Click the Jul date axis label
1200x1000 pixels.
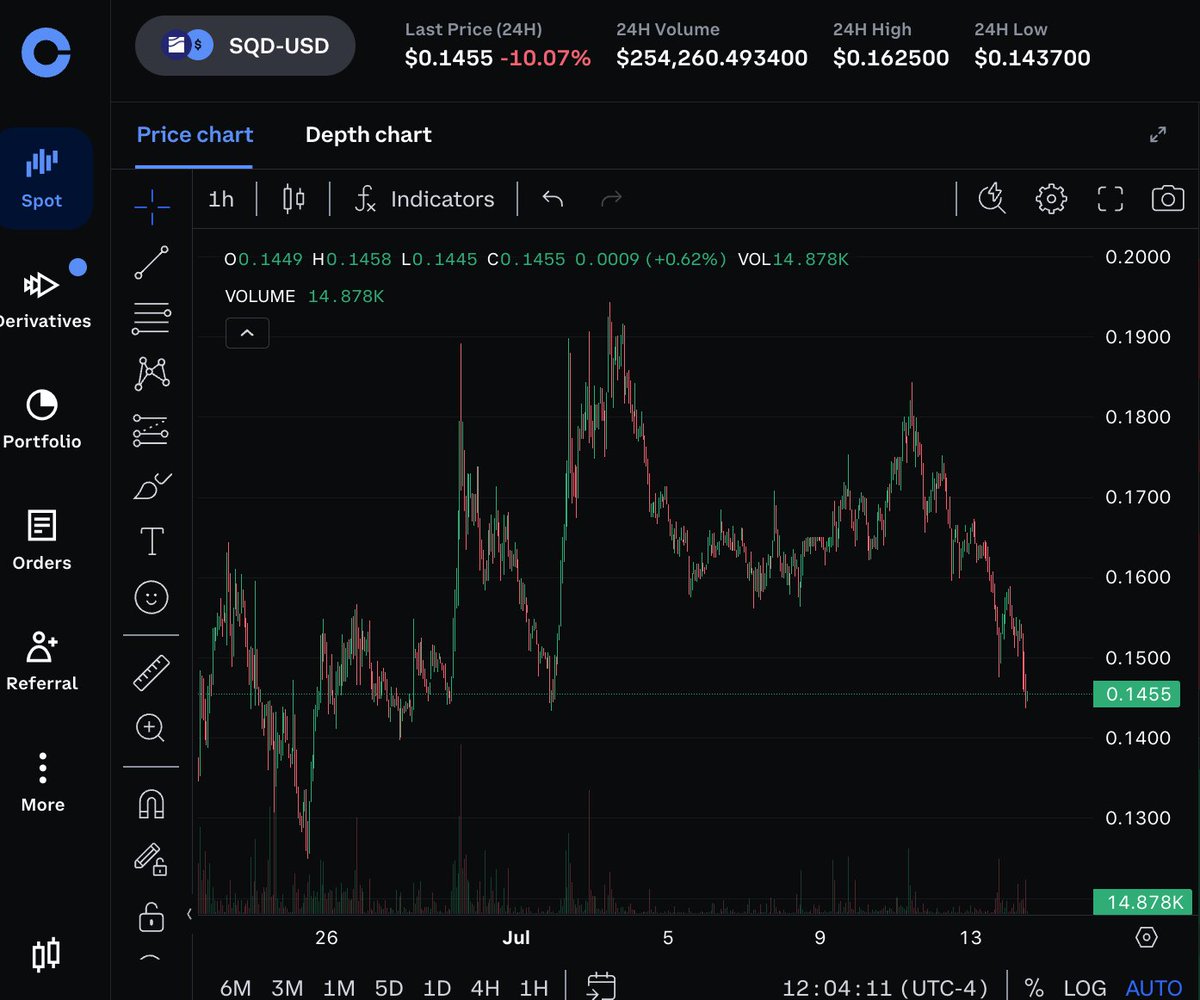tap(516, 938)
